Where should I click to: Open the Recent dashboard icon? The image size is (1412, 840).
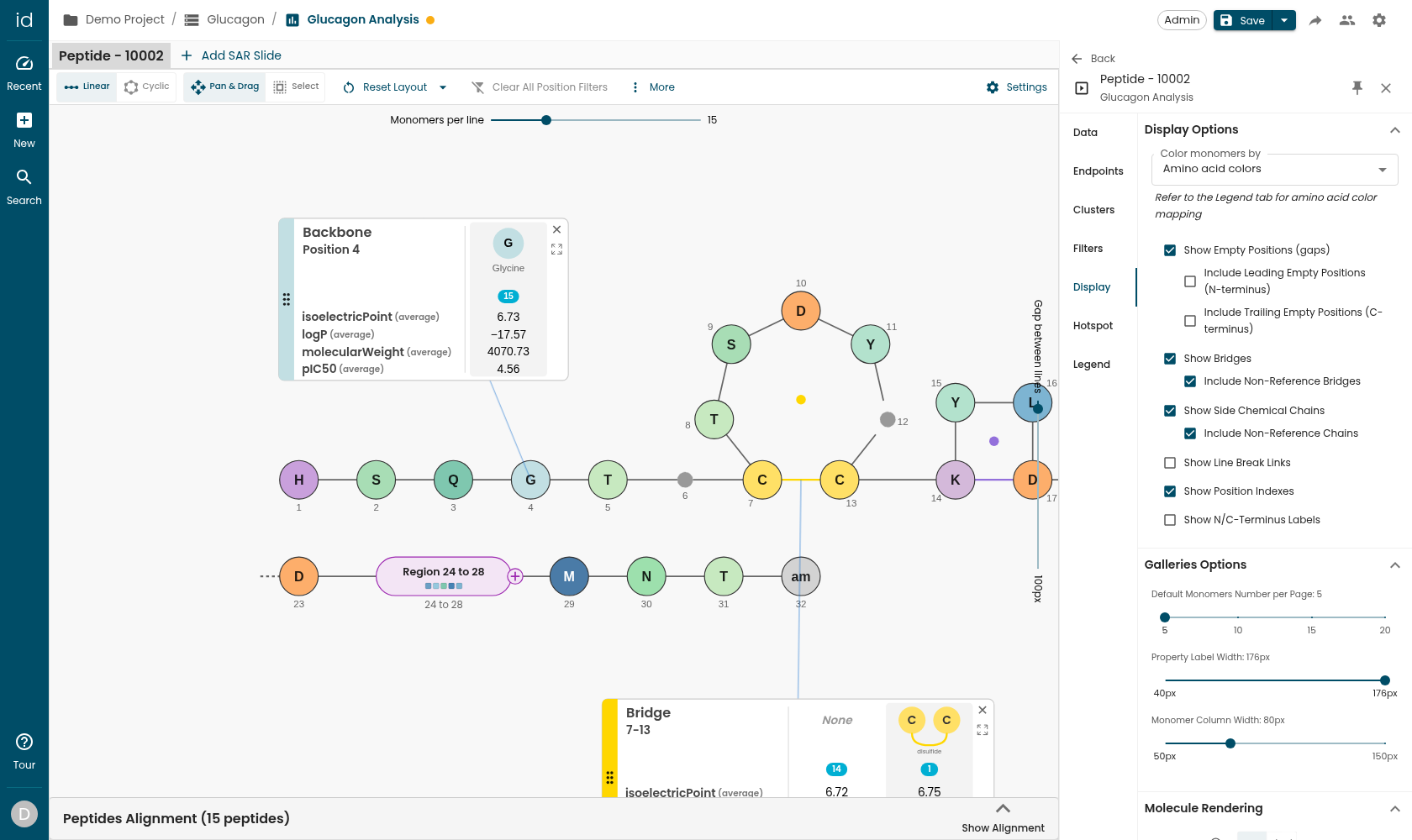tap(24, 64)
